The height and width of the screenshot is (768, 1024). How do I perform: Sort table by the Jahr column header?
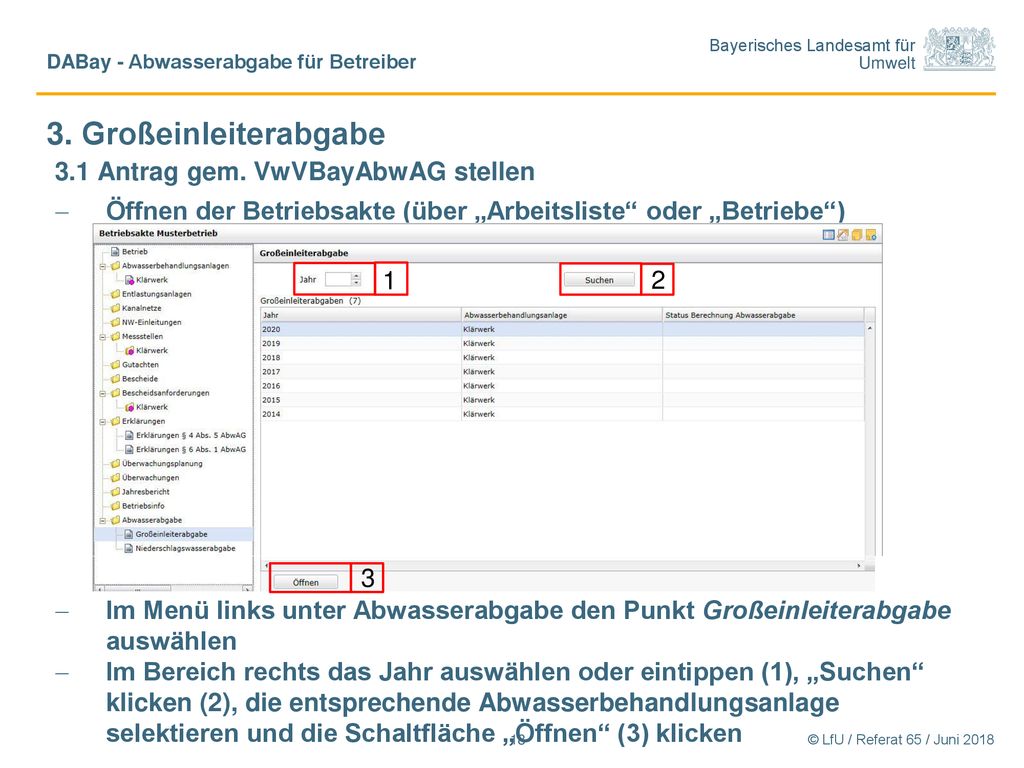click(x=360, y=315)
